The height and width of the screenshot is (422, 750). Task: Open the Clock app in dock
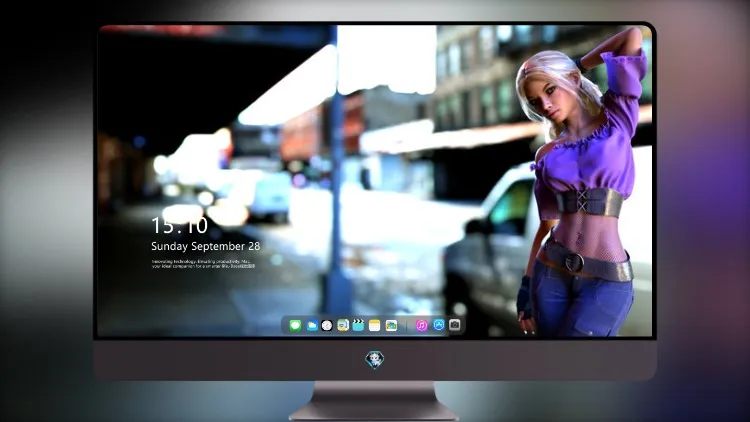coord(327,326)
